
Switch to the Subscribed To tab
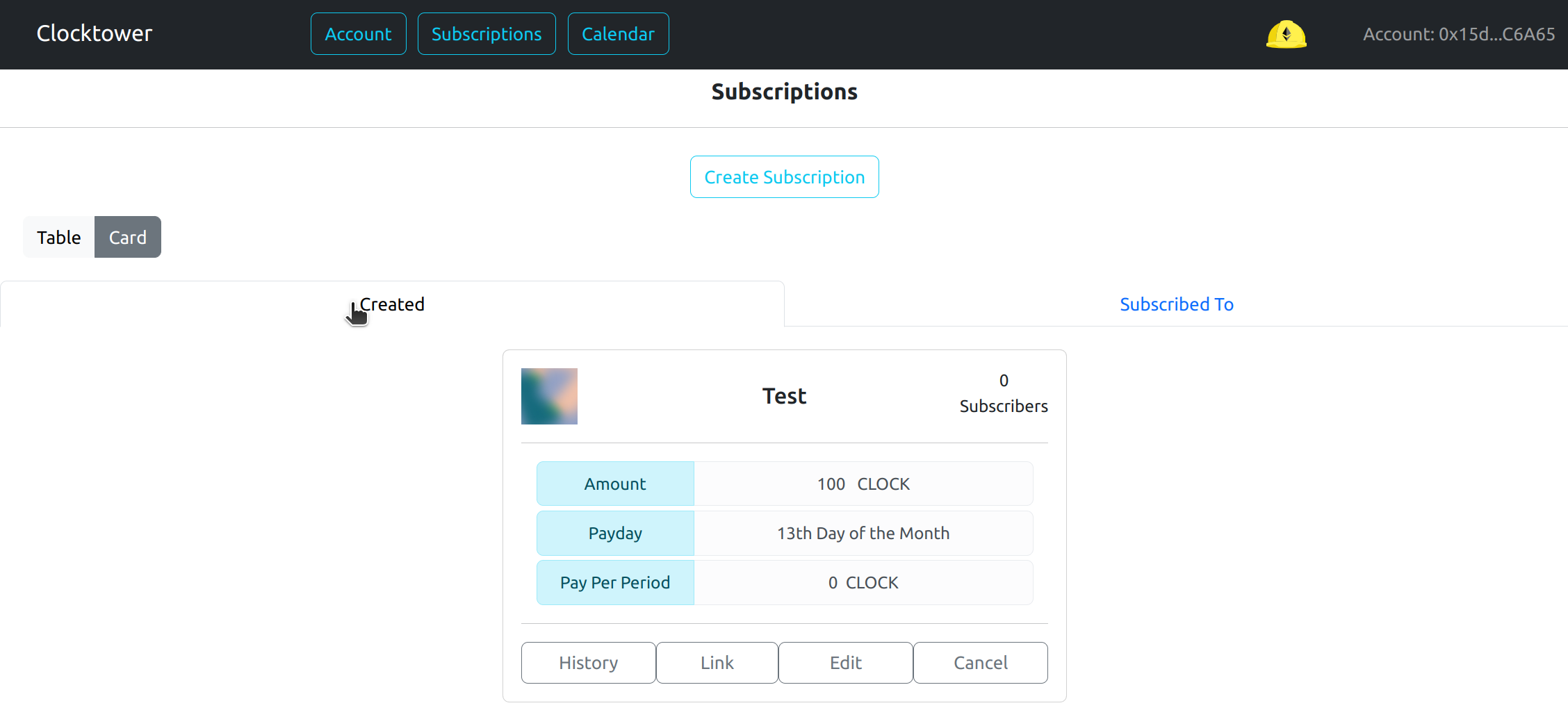pyautogui.click(x=1176, y=304)
